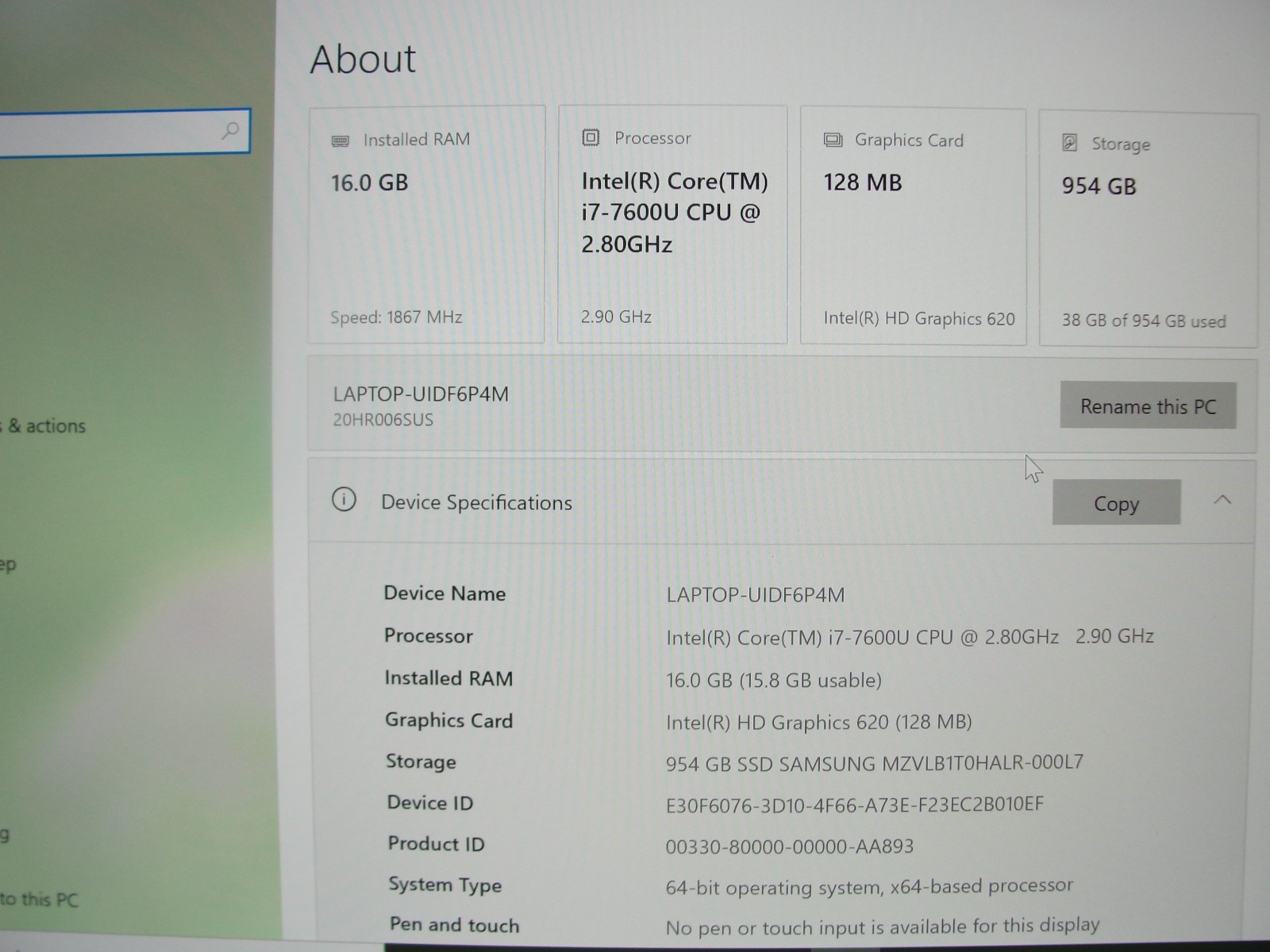Click the LAPTOP-UIDF6P4M PC name header
1270x952 pixels.
pyautogui.click(x=421, y=394)
